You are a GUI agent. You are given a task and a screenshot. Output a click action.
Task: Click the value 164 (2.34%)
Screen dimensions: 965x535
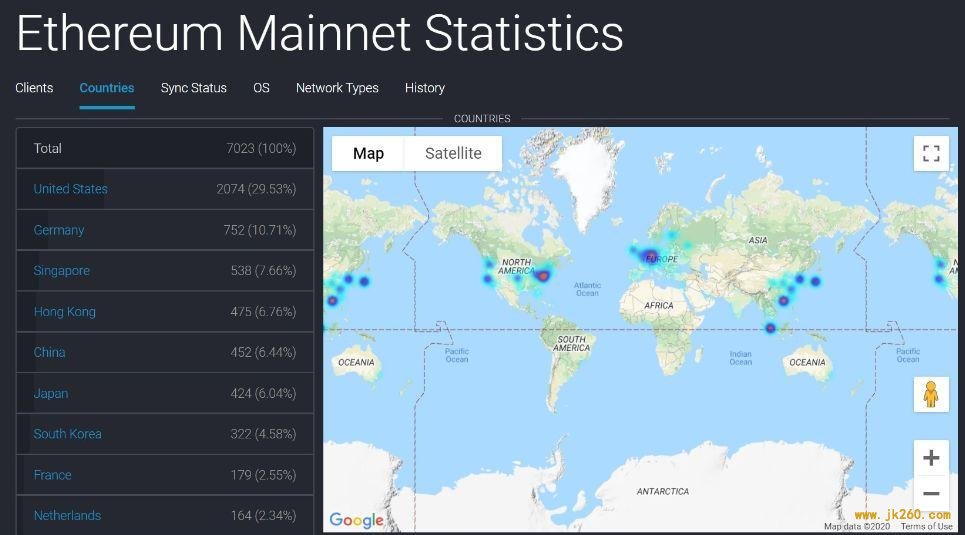coord(263,515)
